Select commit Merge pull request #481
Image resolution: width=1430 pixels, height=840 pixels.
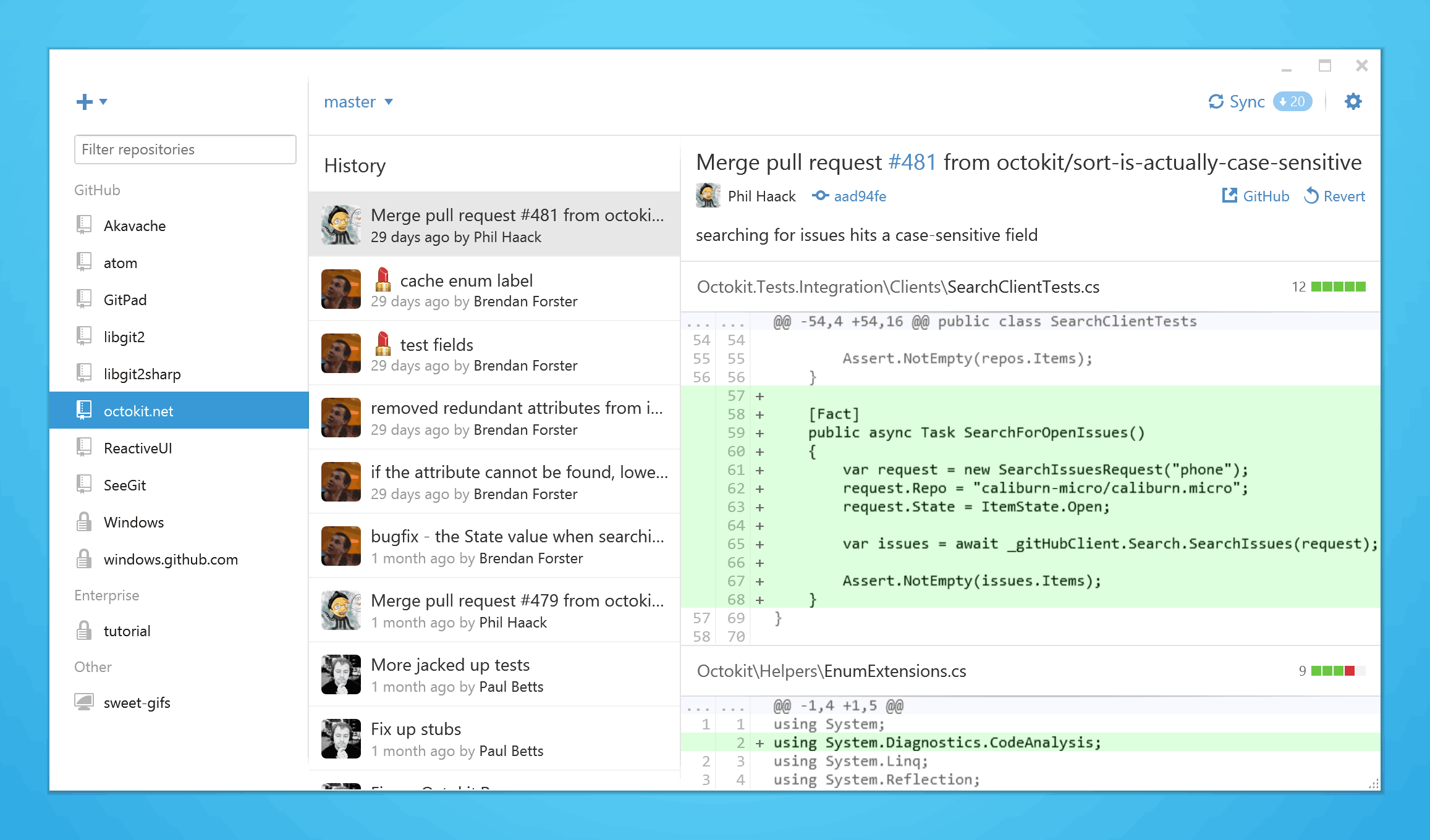[494, 224]
